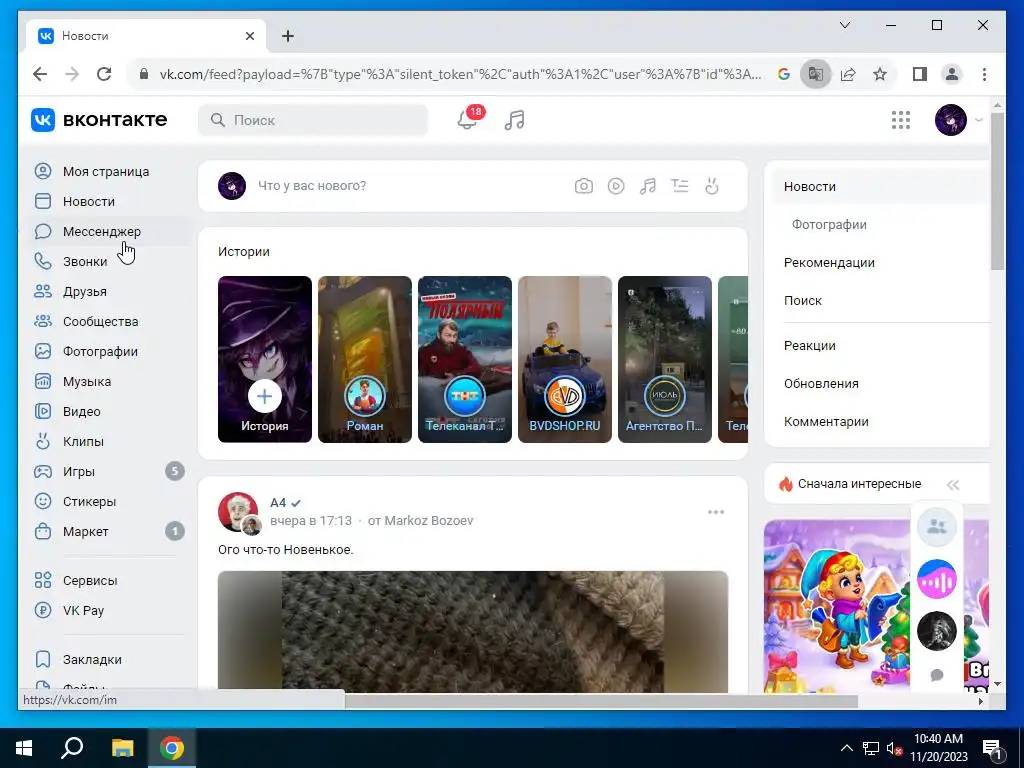Open Моя страница in sidebar
This screenshot has height=768, width=1024.
106,171
